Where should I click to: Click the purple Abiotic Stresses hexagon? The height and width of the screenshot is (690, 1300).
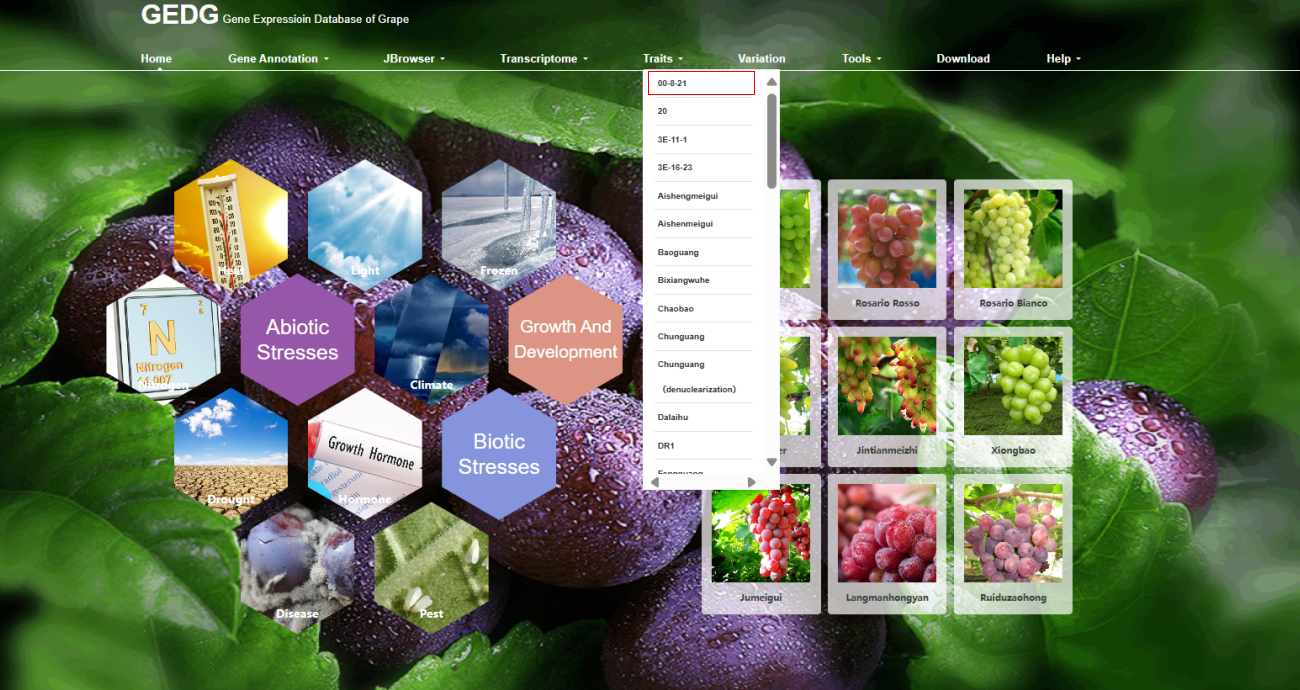(x=297, y=340)
